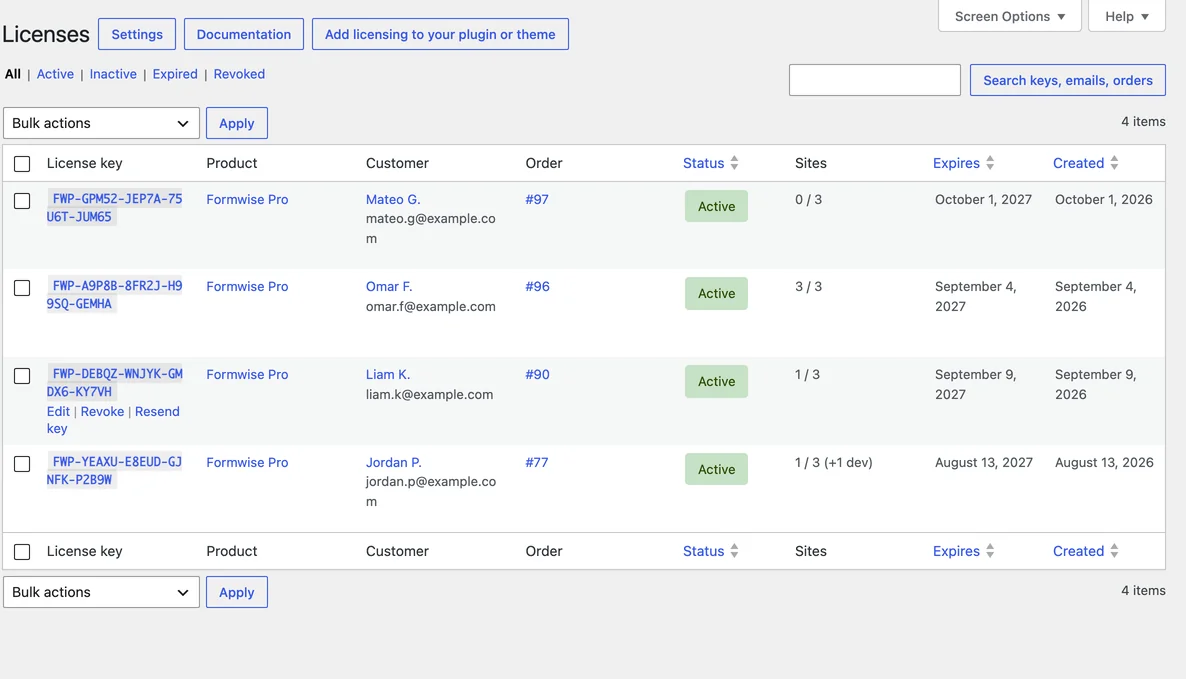Open the bottom Bulk actions dropdown

point(101,592)
